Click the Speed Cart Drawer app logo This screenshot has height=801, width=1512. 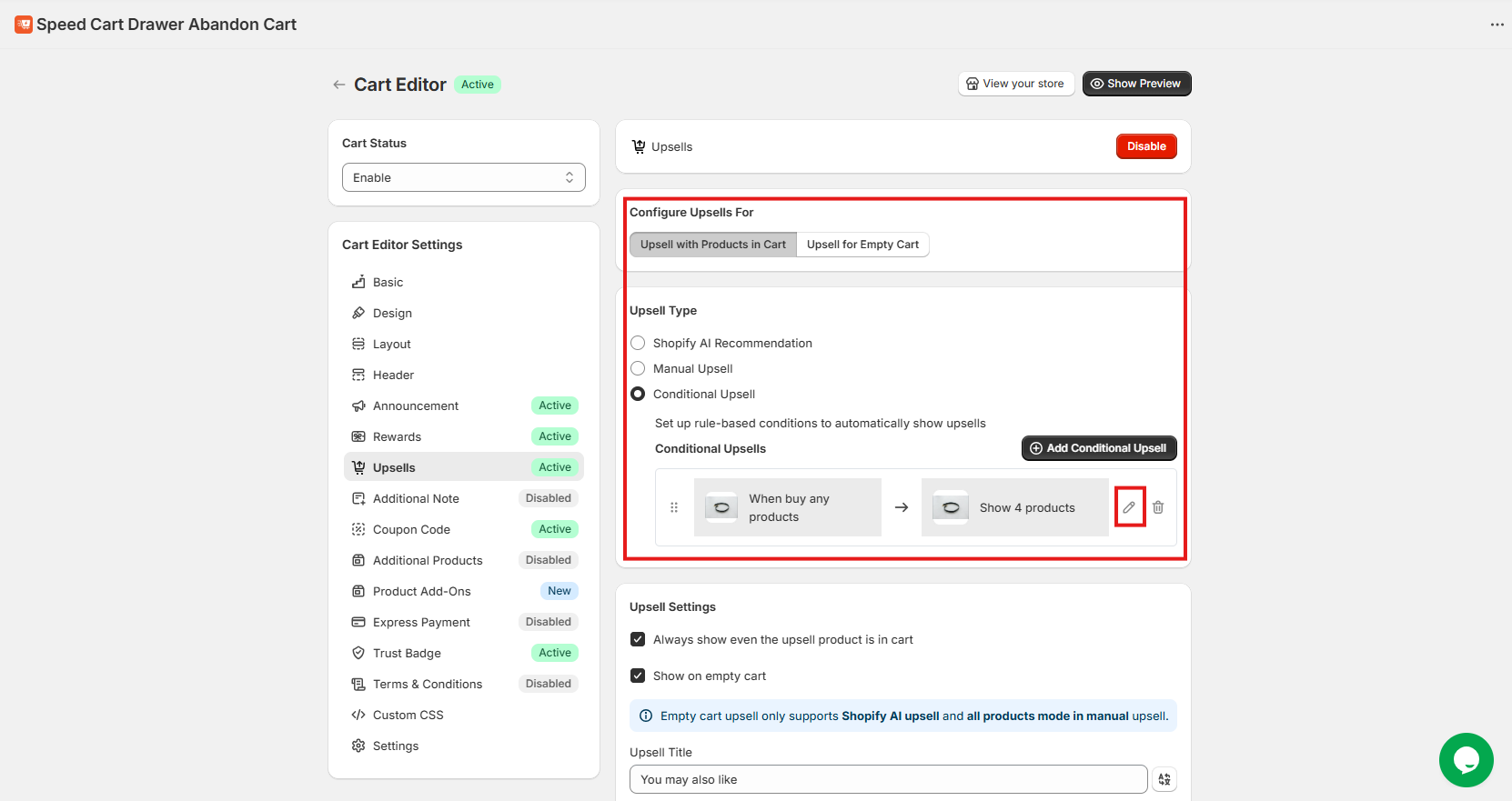tap(24, 25)
